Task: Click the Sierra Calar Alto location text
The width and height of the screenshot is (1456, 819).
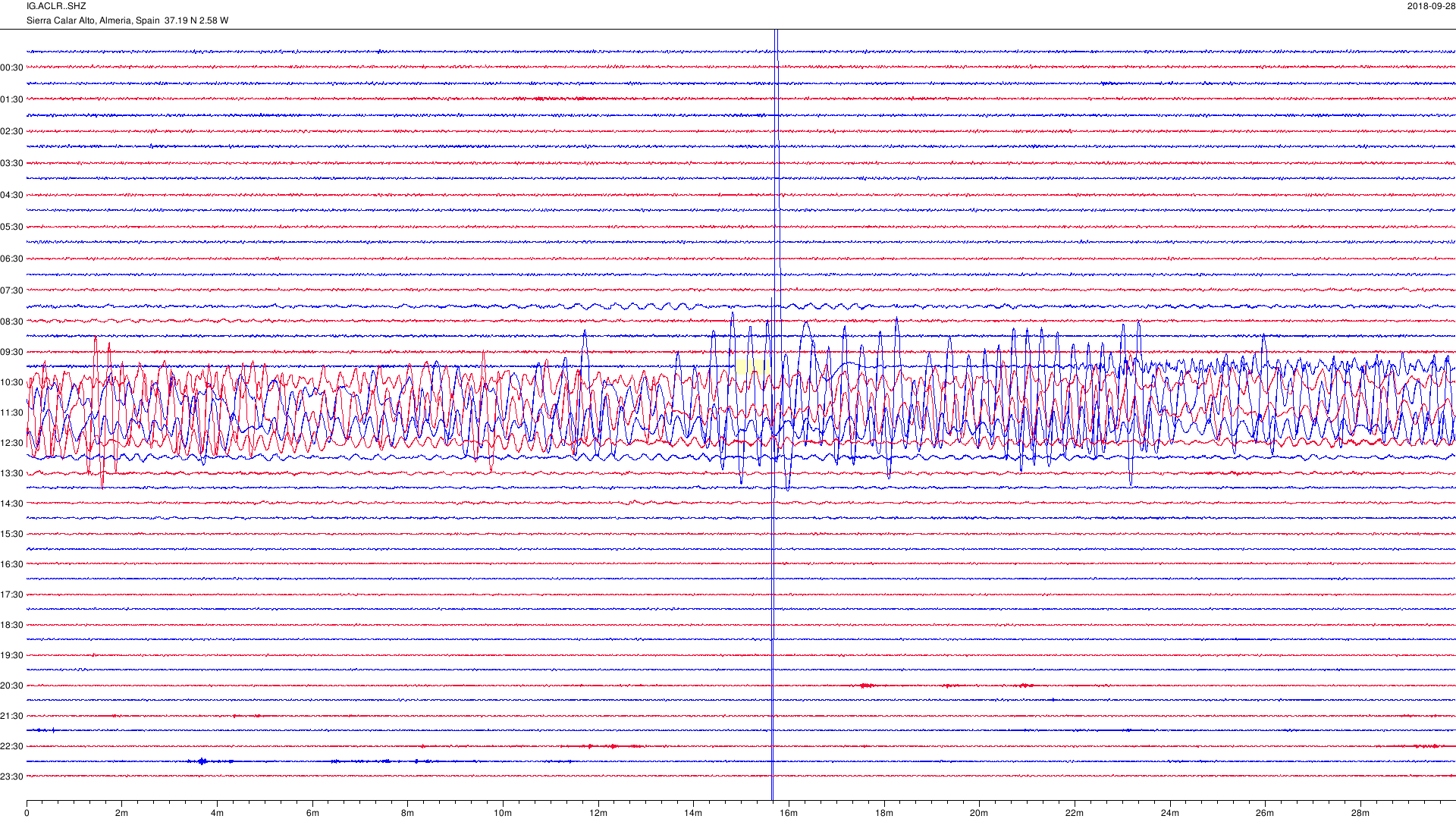Action: coord(127,20)
